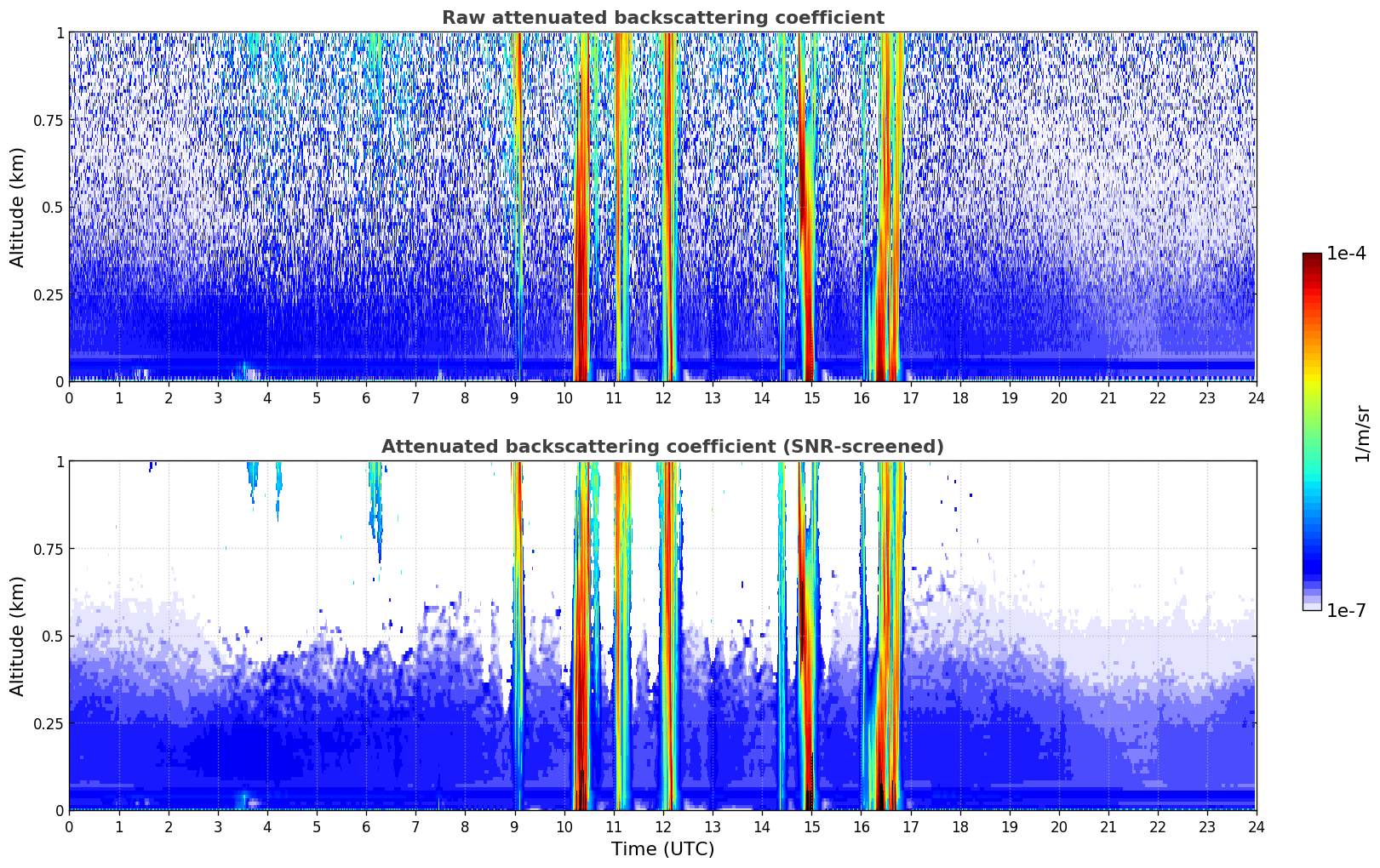Viewport: 1380px width, 868px height.
Task: Click altitude tick 0.5 on the SNR-screened plot
Action: (53, 637)
